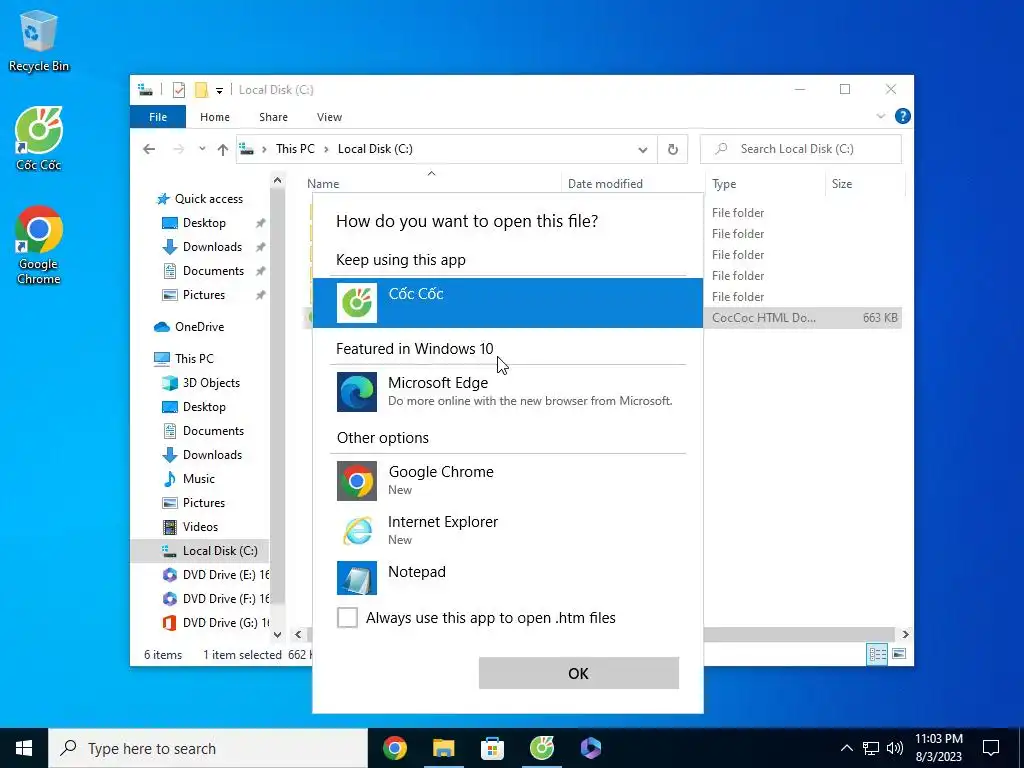This screenshot has height=768, width=1024.
Task: Click the navigation pane scroll up arrow
Action: 278,180
